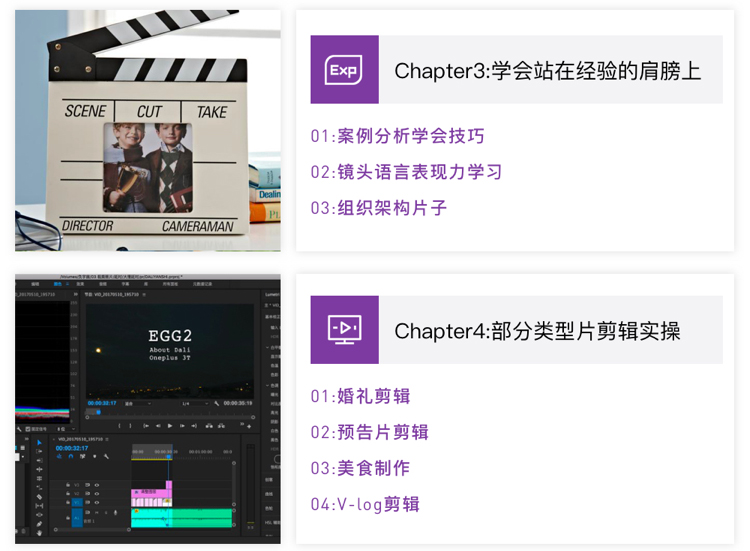This screenshot has width=750, height=551.
Task: Select the Track Select Forward tool
Action: (39, 452)
